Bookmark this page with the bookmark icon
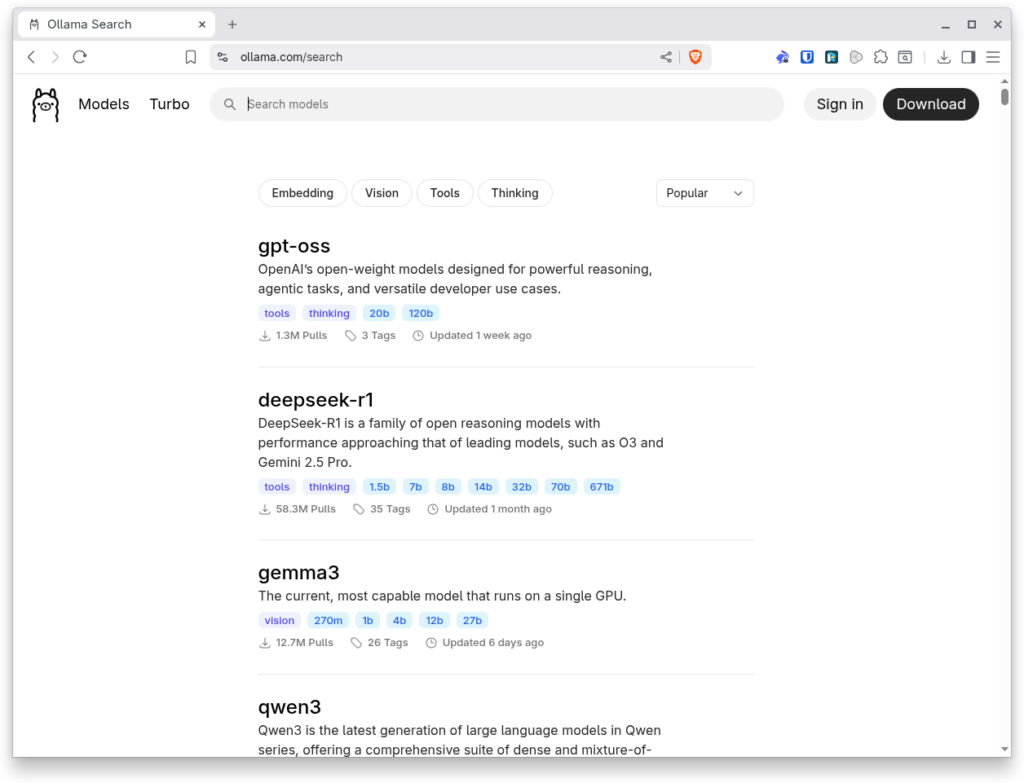 (x=190, y=57)
